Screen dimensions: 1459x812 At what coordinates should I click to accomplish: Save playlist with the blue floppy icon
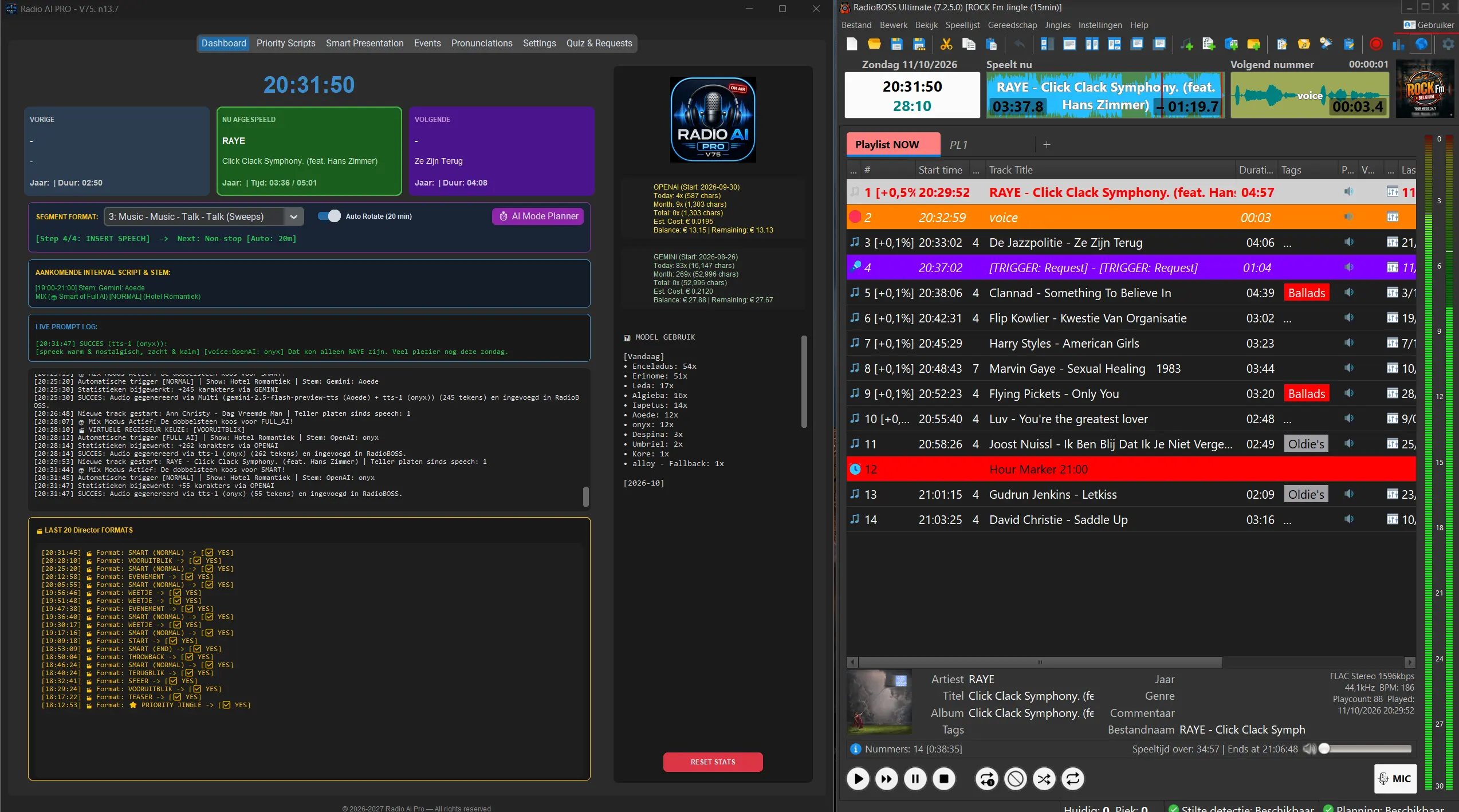tap(896, 44)
